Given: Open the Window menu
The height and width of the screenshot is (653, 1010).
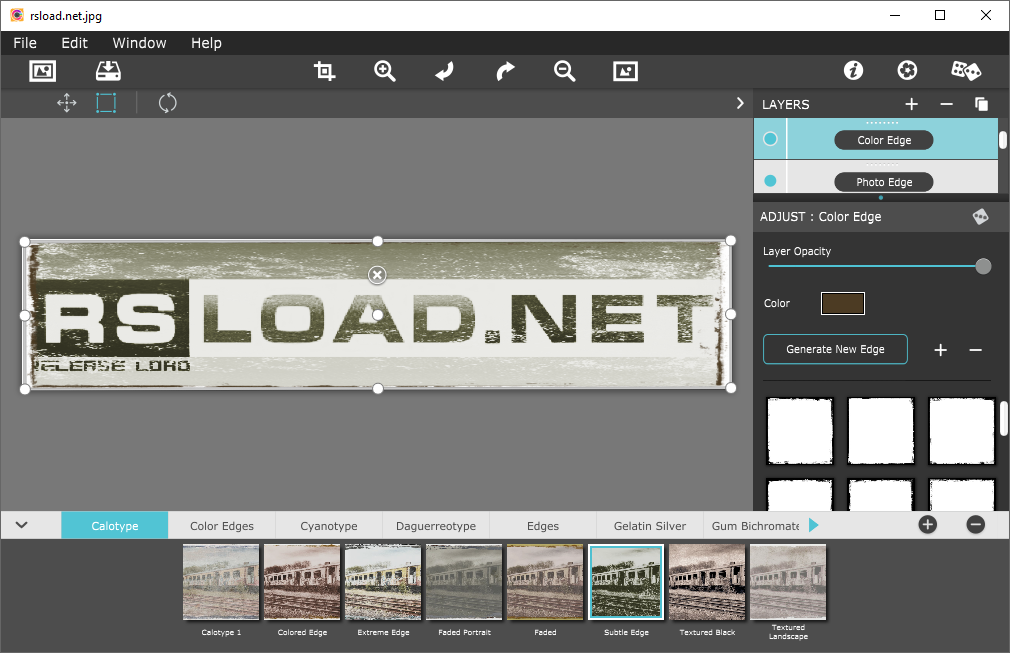Looking at the screenshot, I should [139, 43].
